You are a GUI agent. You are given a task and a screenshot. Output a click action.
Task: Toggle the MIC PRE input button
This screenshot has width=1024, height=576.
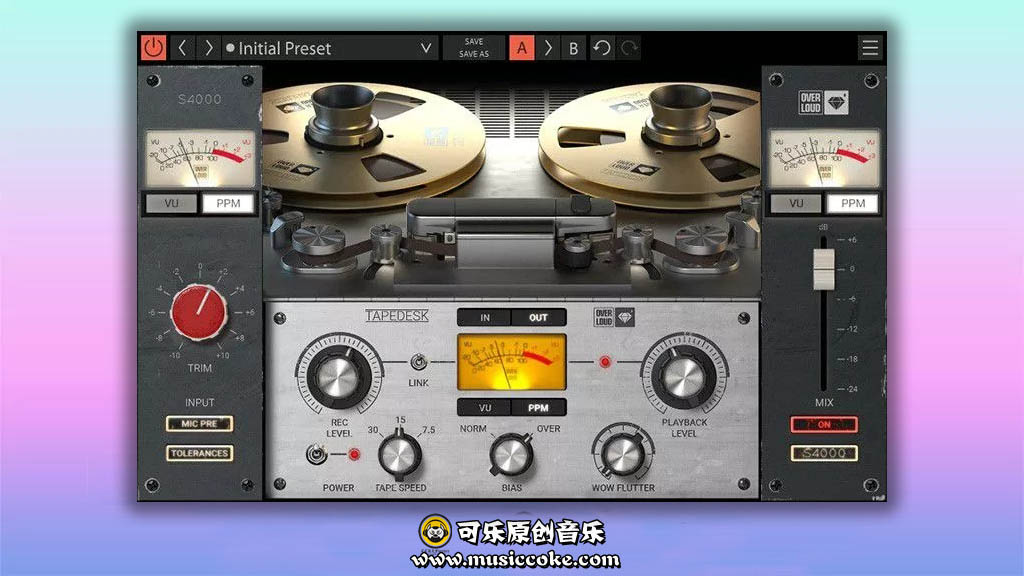point(199,424)
